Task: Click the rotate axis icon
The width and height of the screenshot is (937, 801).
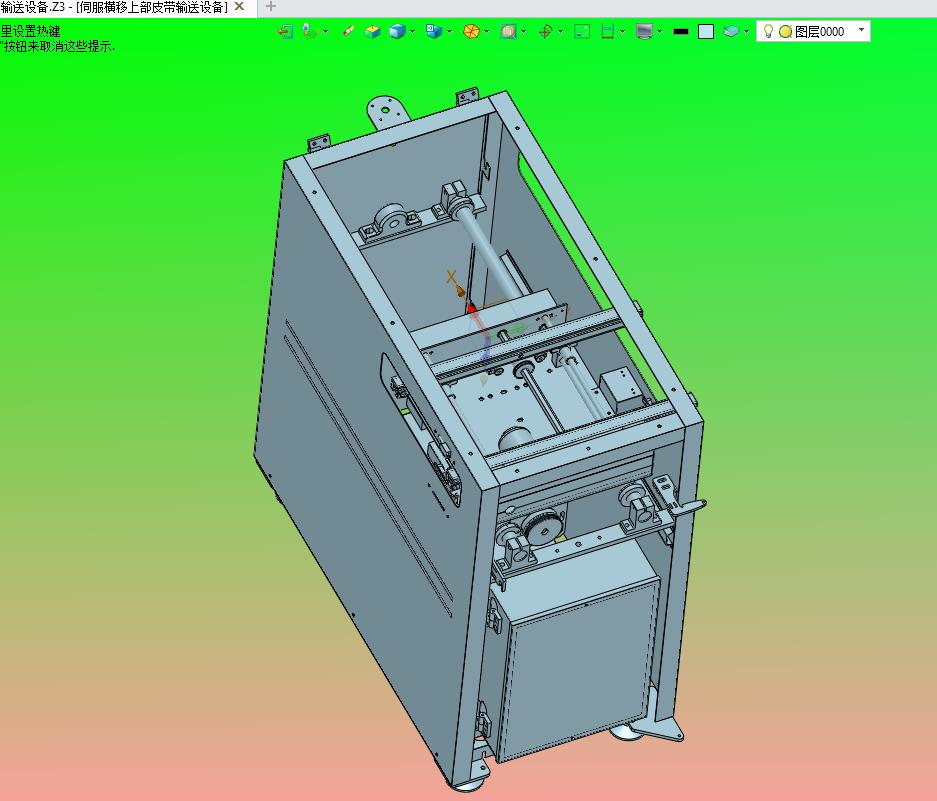Action: [x=545, y=32]
